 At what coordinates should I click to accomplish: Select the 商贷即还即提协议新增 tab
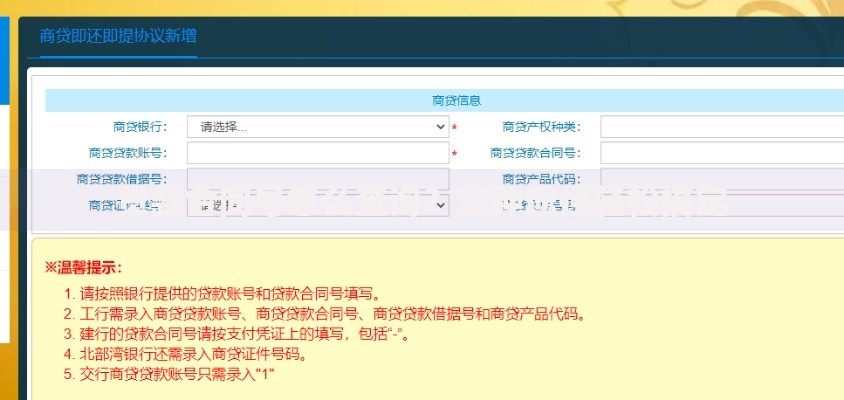coord(118,36)
